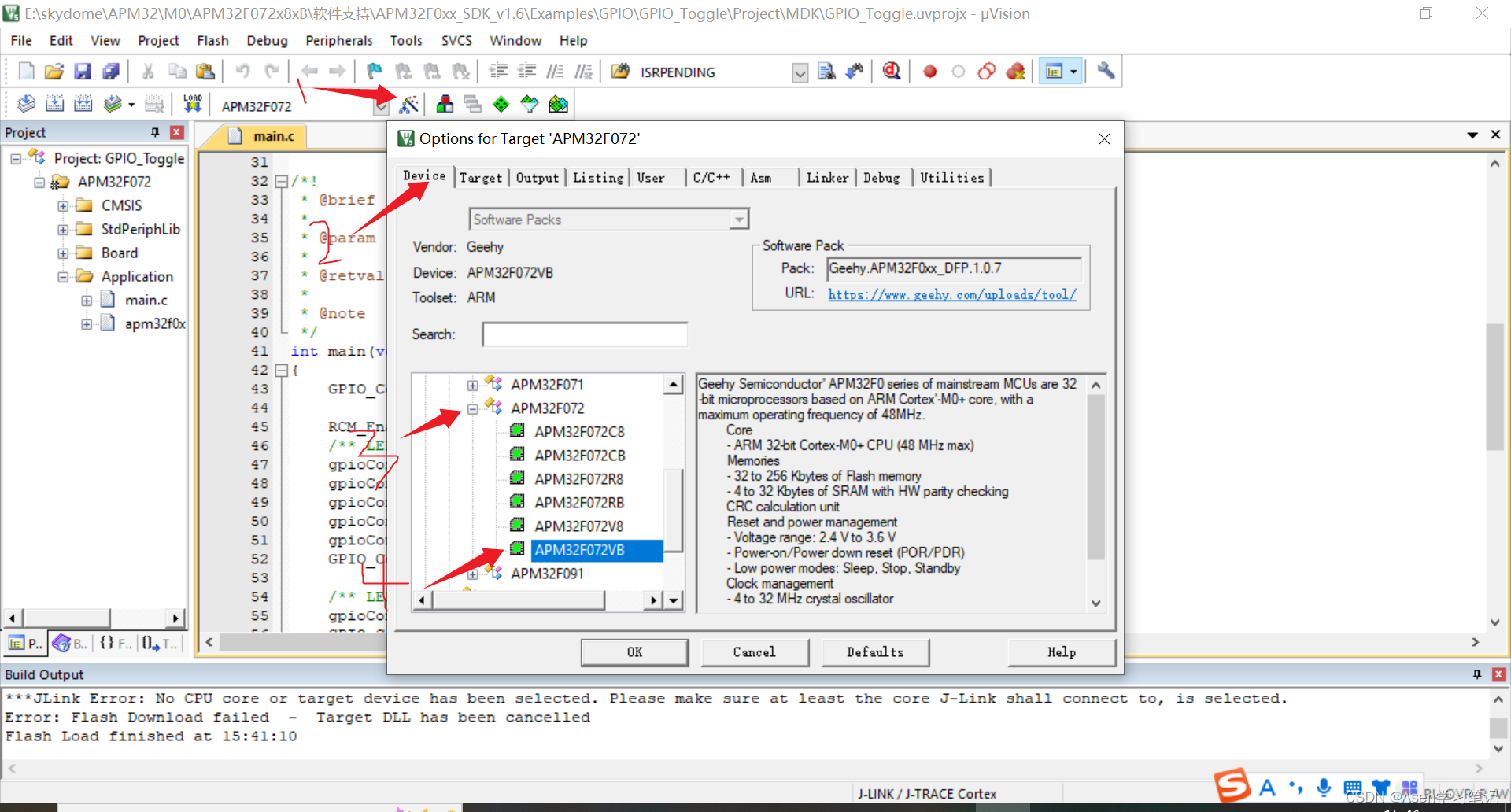Switch to the Target tab
This screenshot has height=812, width=1511.
(x=480, y=178)
